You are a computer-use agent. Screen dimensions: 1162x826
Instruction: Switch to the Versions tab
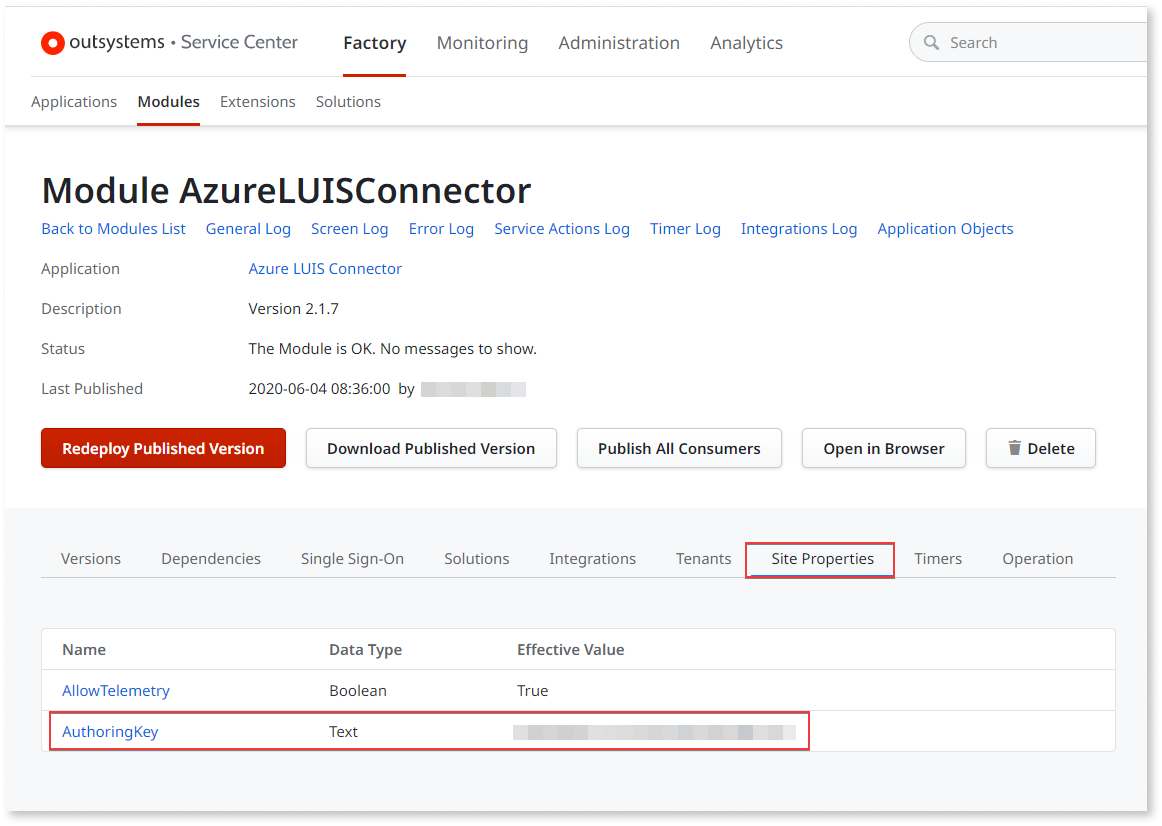click(90, 558)
